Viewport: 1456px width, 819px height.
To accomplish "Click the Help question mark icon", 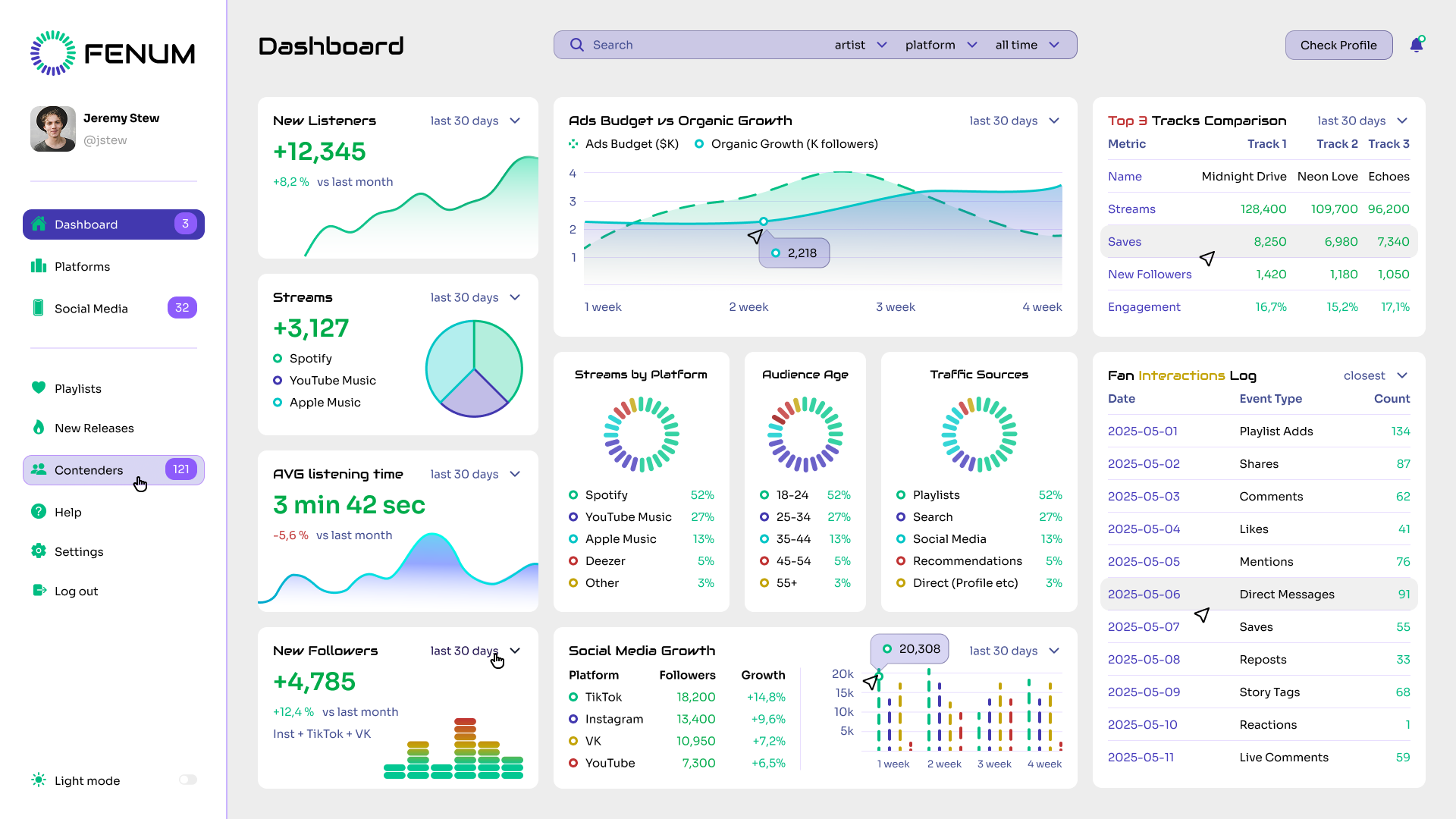I will tap(39, 512).
